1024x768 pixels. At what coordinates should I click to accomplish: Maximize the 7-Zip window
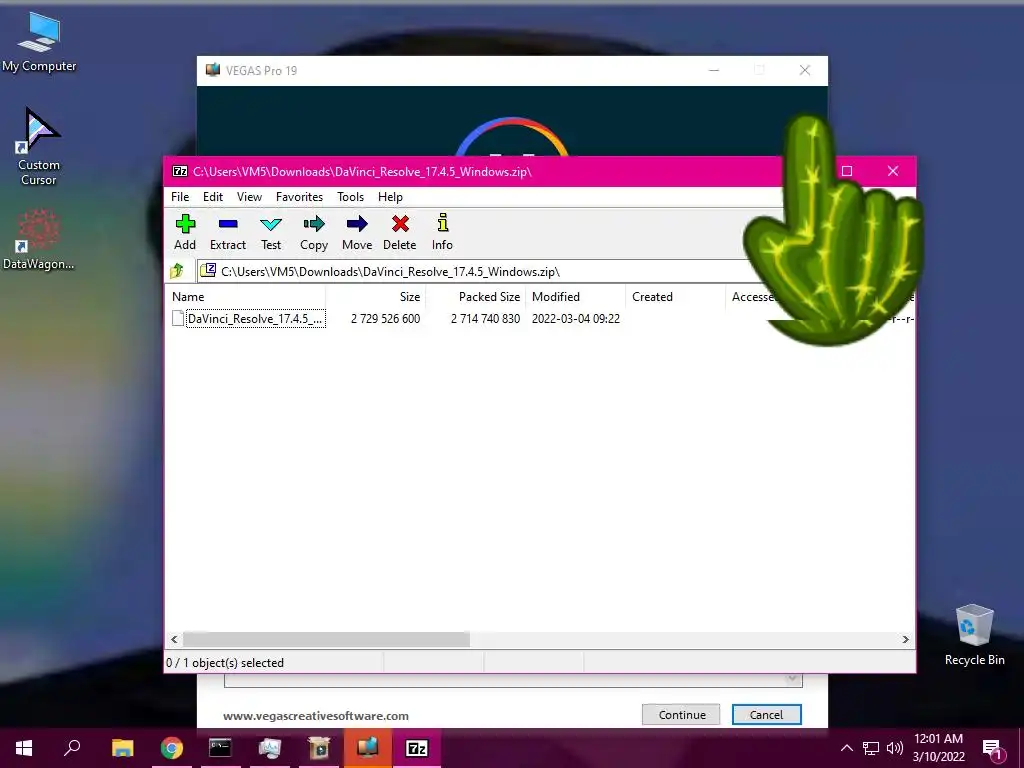tap(847, 171)
